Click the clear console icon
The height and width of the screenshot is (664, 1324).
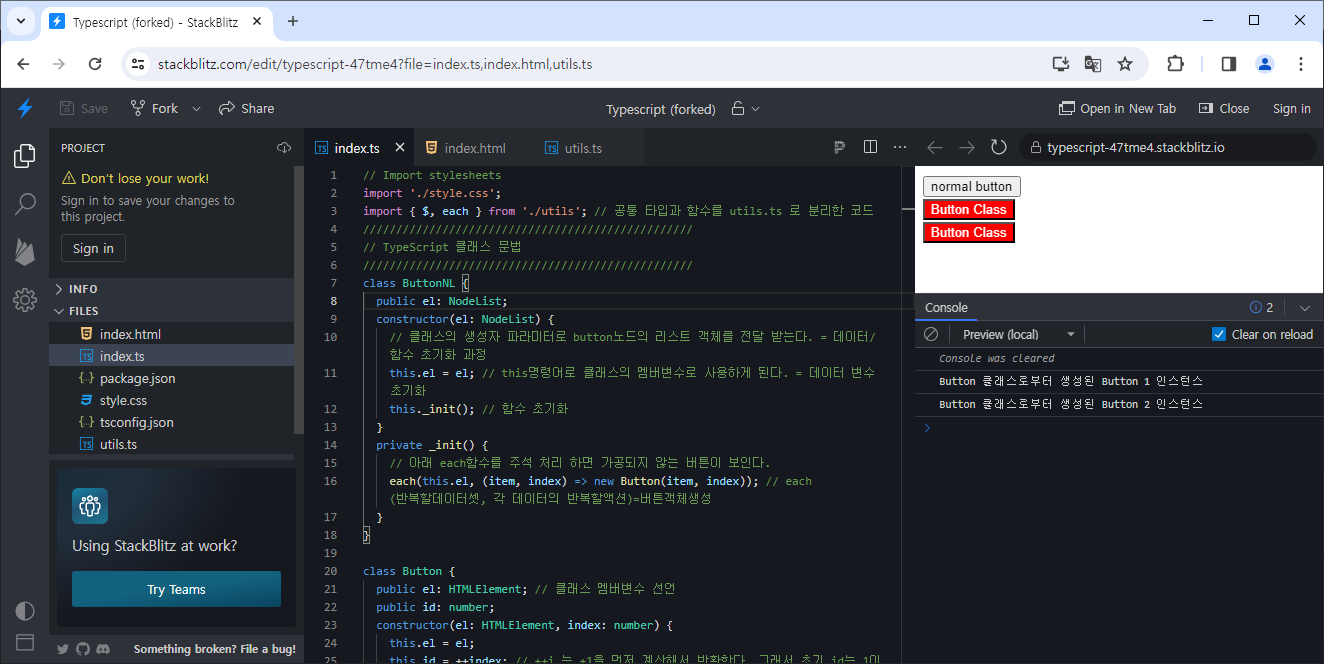click(931, 334)
